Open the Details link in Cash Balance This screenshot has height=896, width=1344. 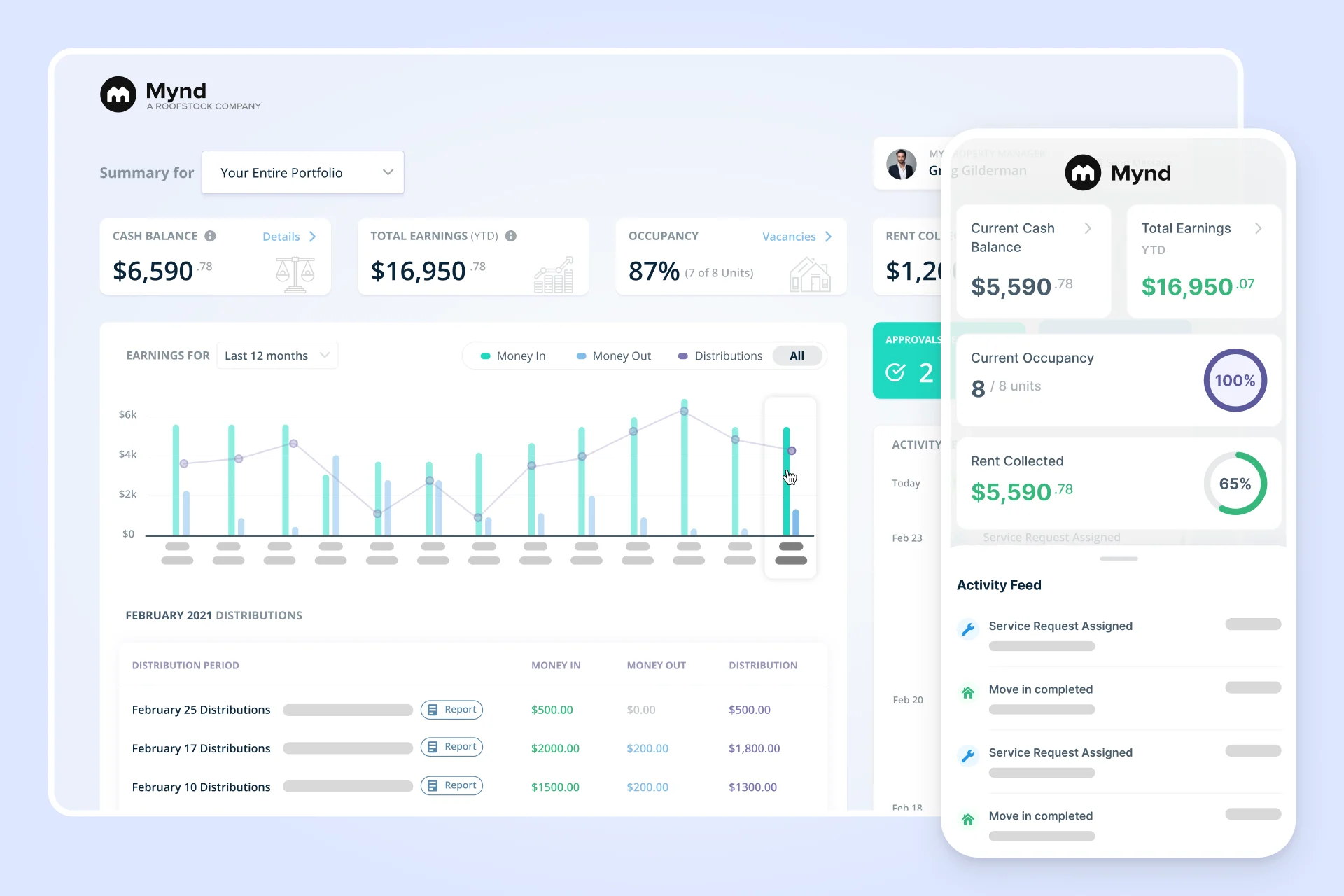281,237
